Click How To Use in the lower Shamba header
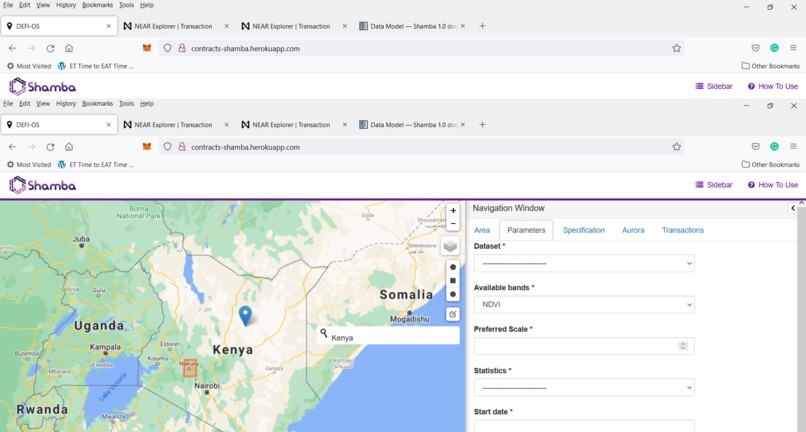This screenshot has height=432, width=806. coord(773,185)
